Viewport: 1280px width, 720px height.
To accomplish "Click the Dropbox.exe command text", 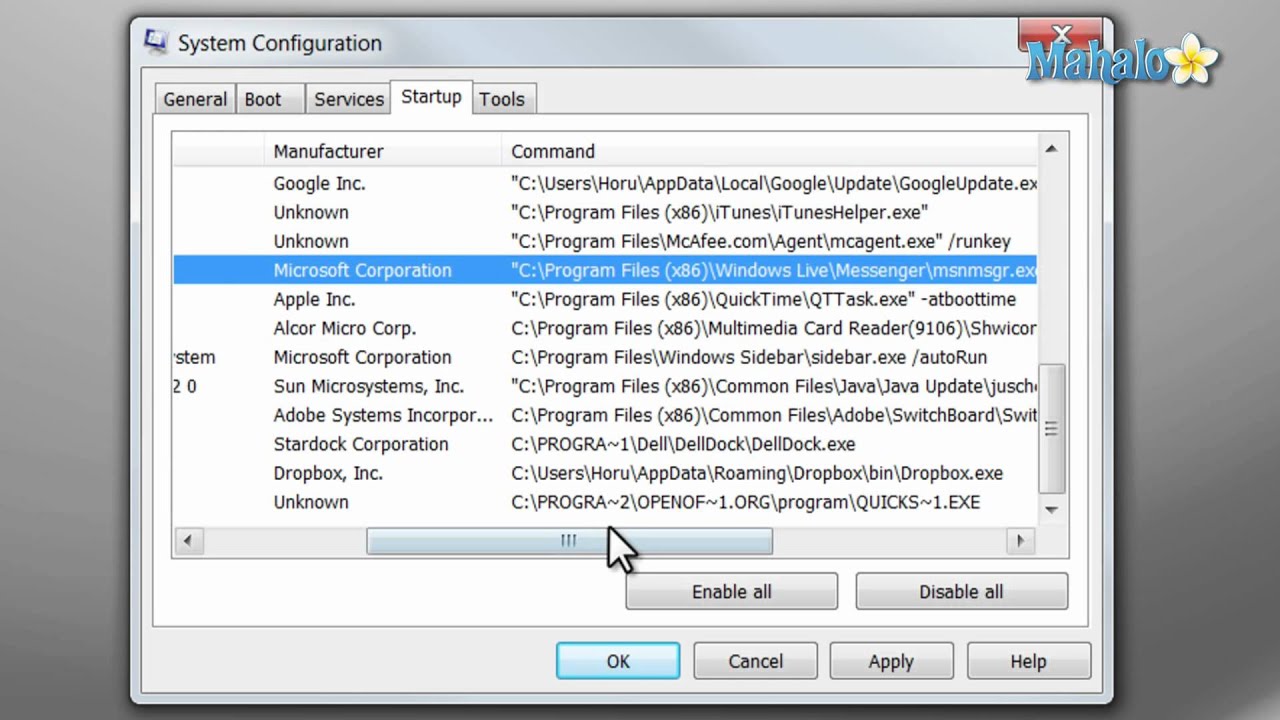I will (x=757, y=473).
